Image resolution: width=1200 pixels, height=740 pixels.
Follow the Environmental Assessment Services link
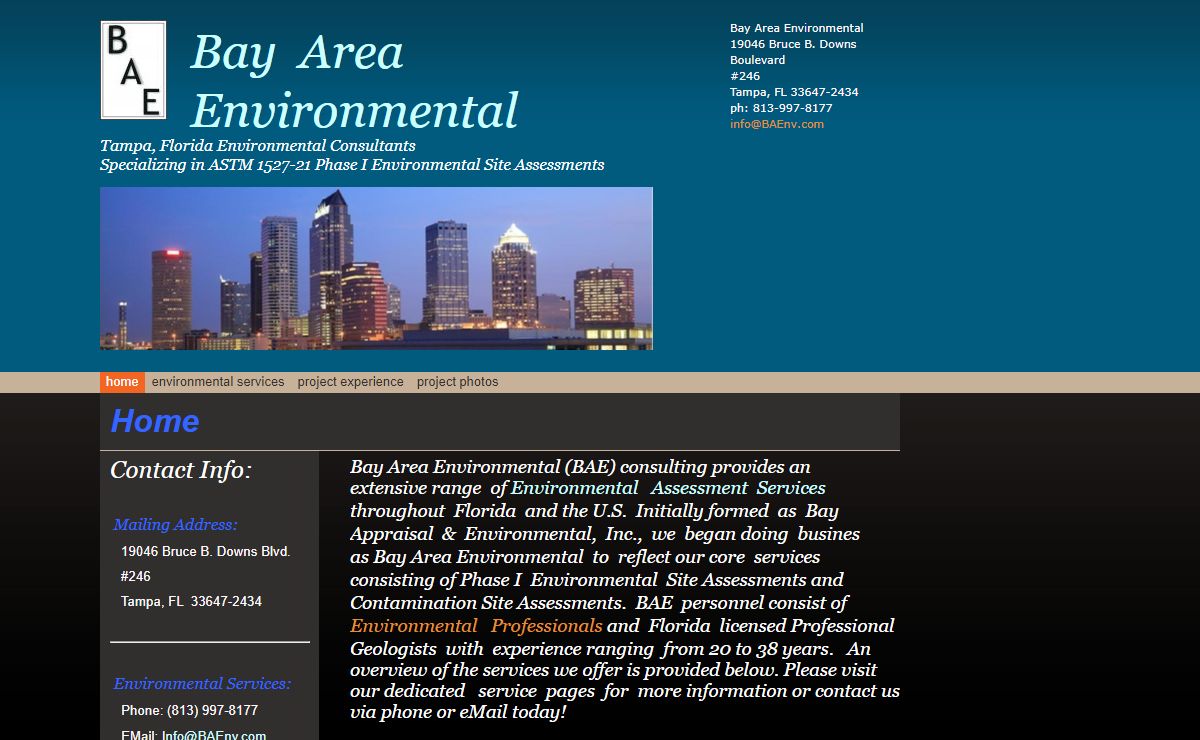pyautogui.click(x=668, y=488)
